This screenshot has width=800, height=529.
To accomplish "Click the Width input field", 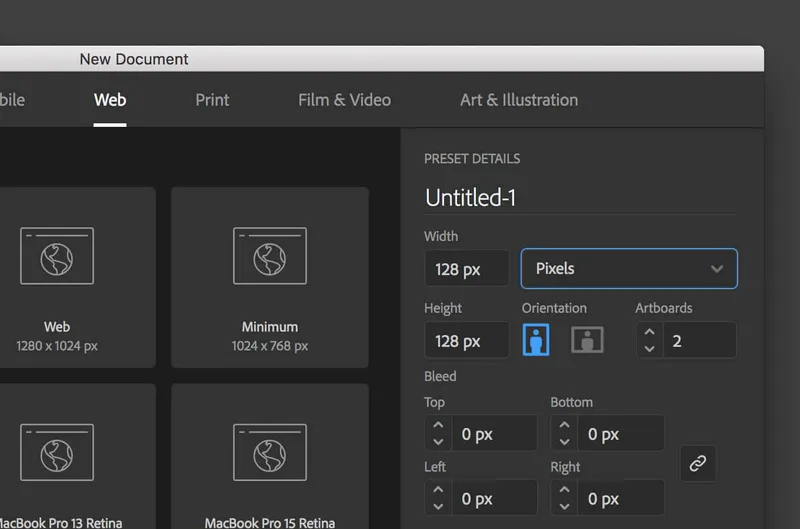I will click(466, 269).
